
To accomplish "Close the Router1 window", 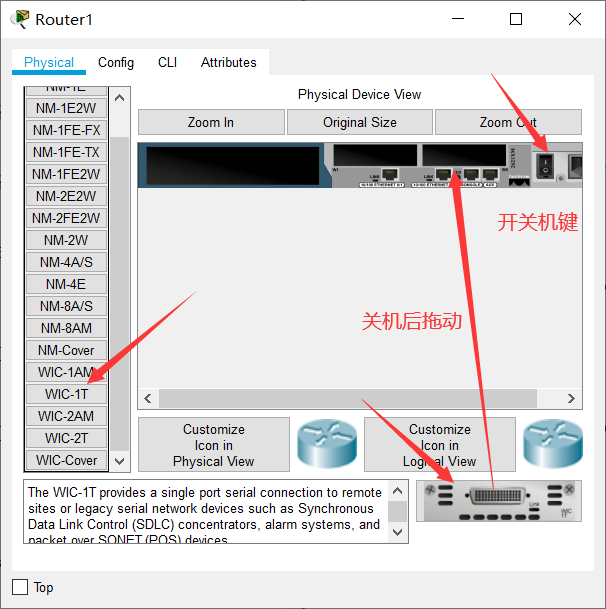I will [575, 19].
